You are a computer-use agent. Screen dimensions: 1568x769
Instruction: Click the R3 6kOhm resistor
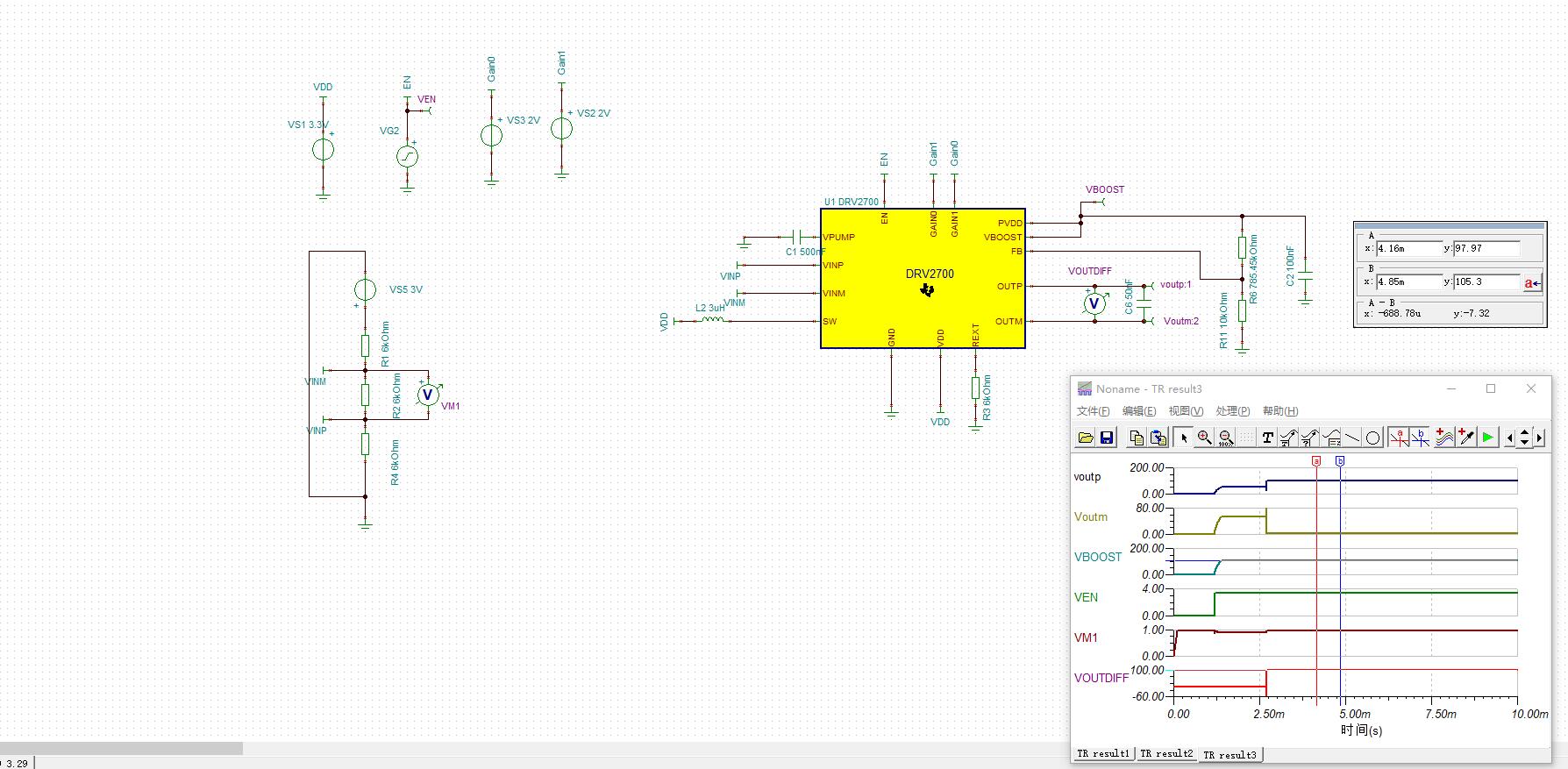coord(975,388)
